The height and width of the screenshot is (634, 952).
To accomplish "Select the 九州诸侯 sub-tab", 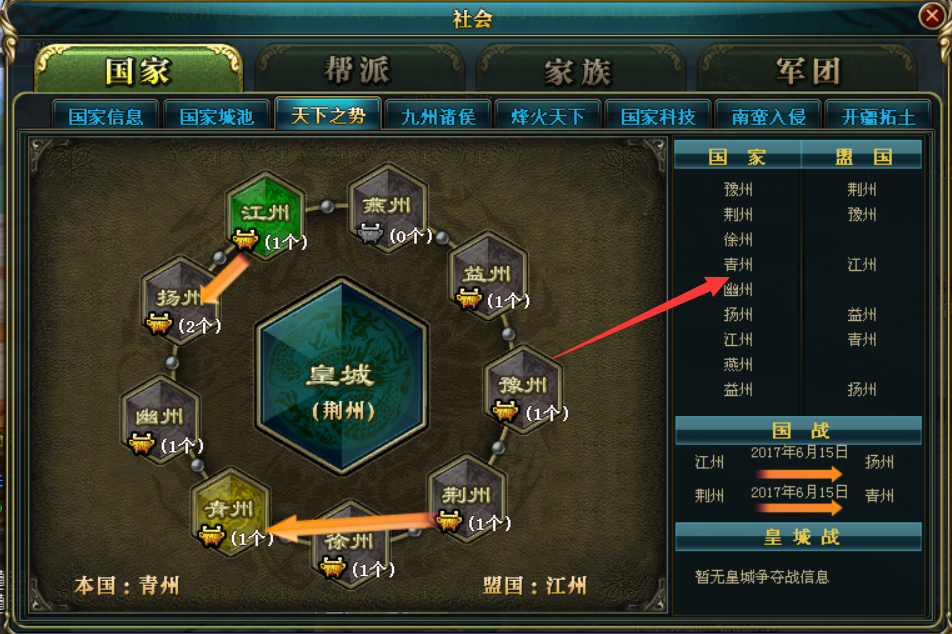I will [x=438, y=116].
